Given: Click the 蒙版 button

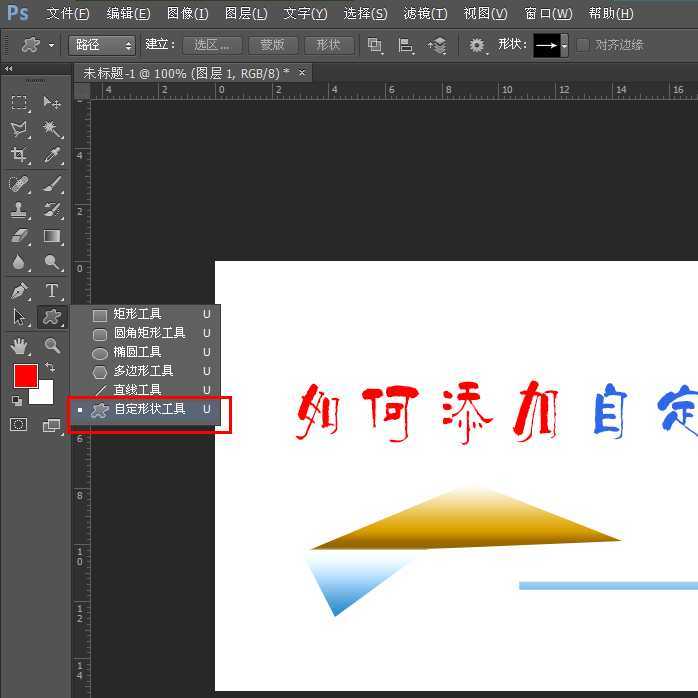Looking at the screenshot, I should pyautogui.click(x=272, y=45).
